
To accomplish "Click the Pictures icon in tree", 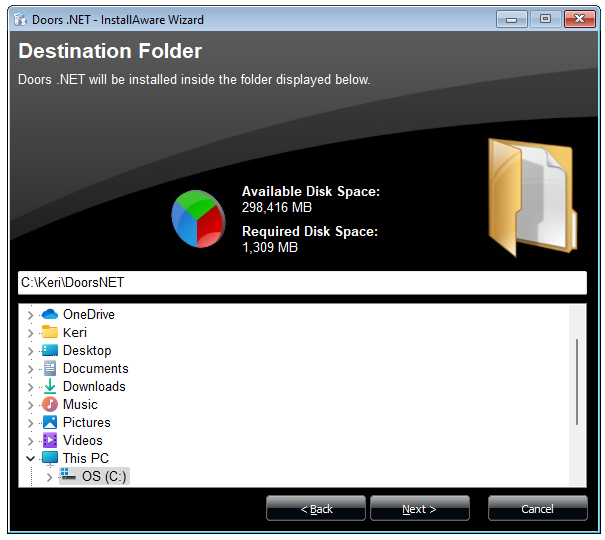I will pos(50,422).
